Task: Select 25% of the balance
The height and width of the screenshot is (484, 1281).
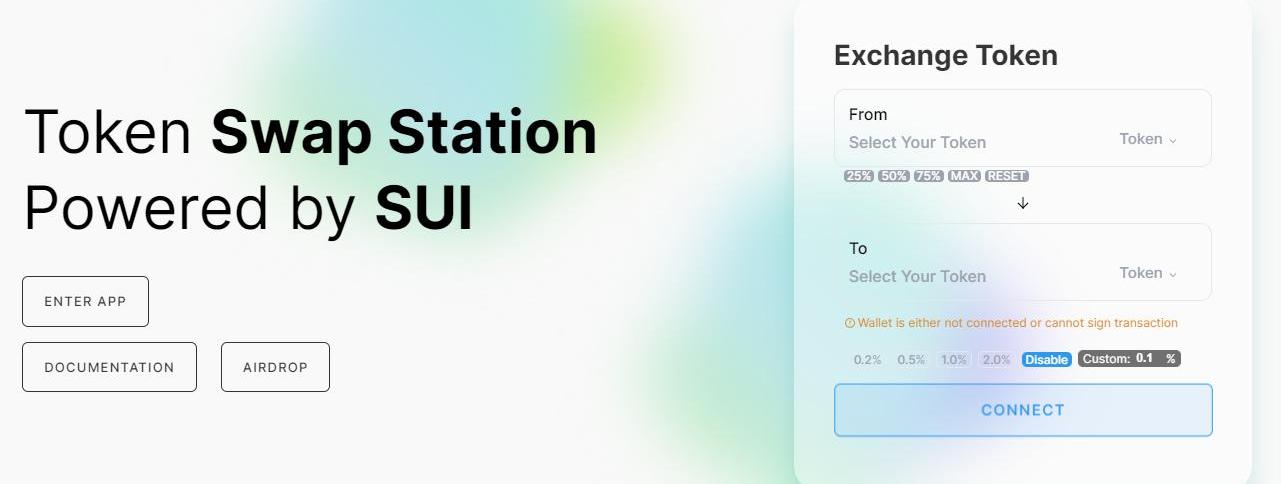Action: (x=858, y=176)
